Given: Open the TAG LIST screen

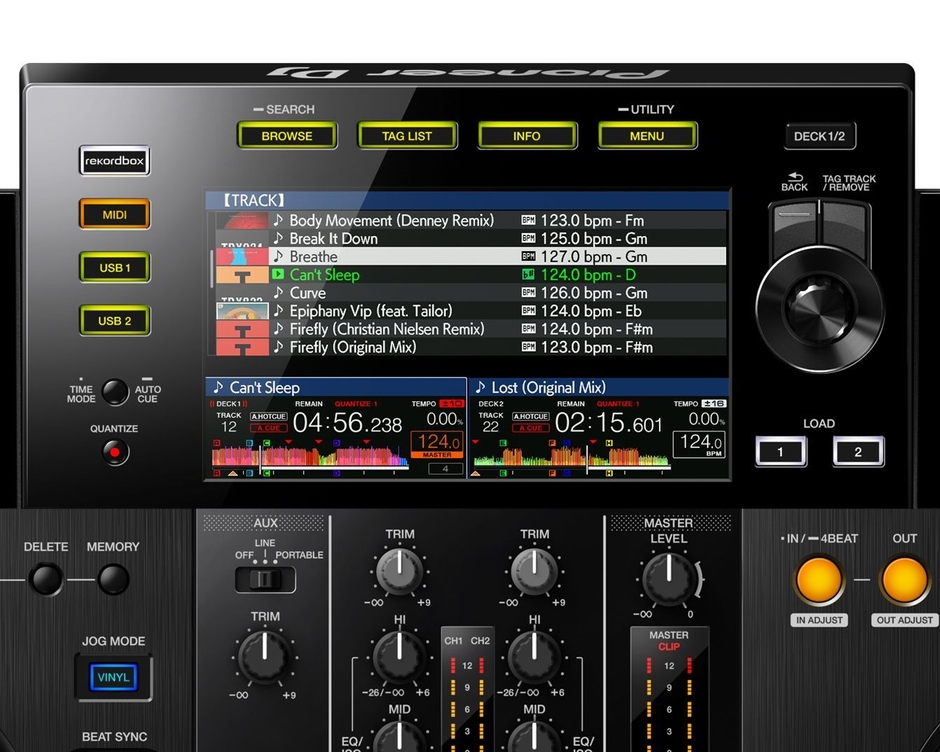Looking at the screenshot, I should click(407, 136).
